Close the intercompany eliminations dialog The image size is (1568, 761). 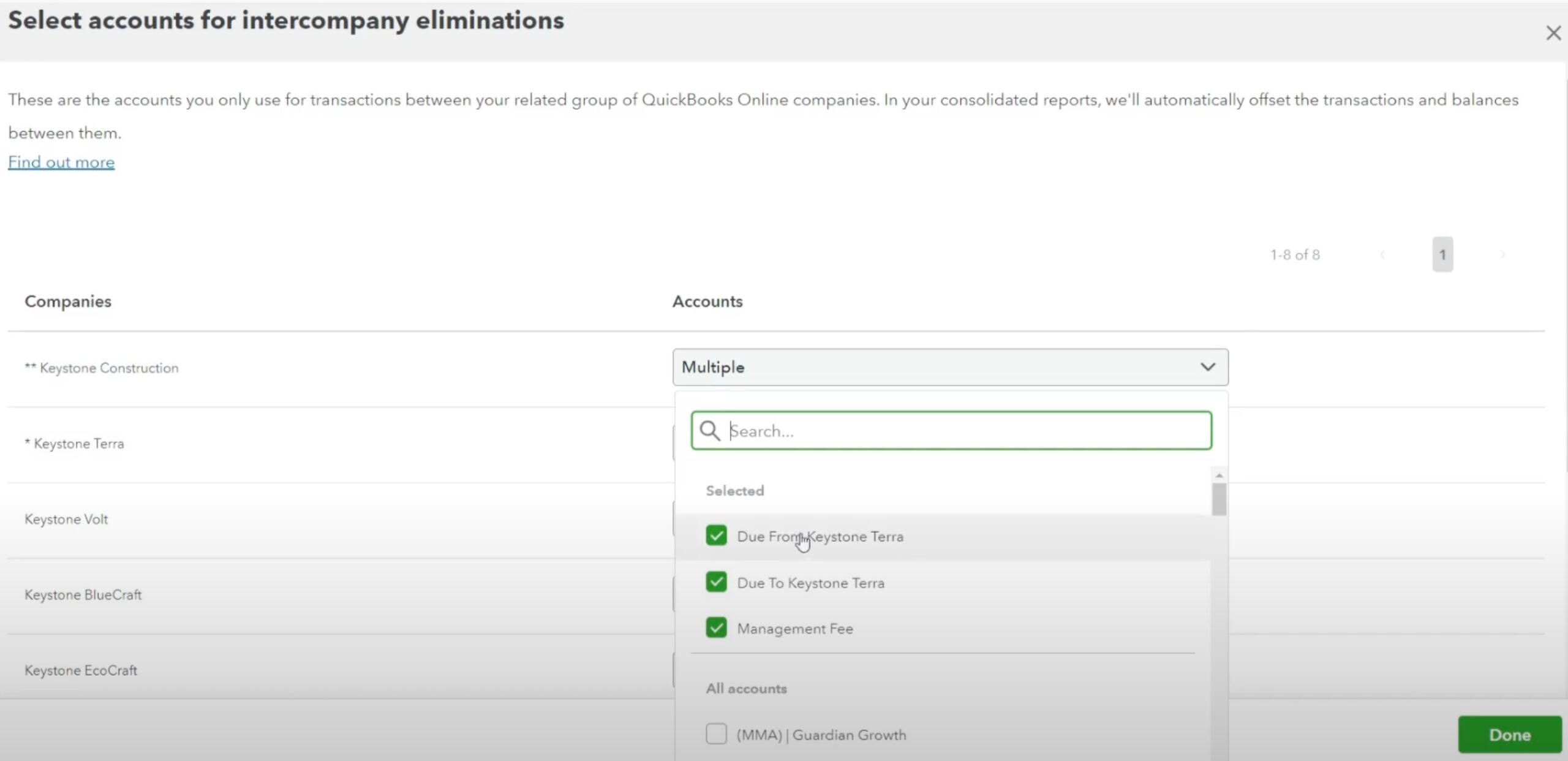(x=1553, y=33)
